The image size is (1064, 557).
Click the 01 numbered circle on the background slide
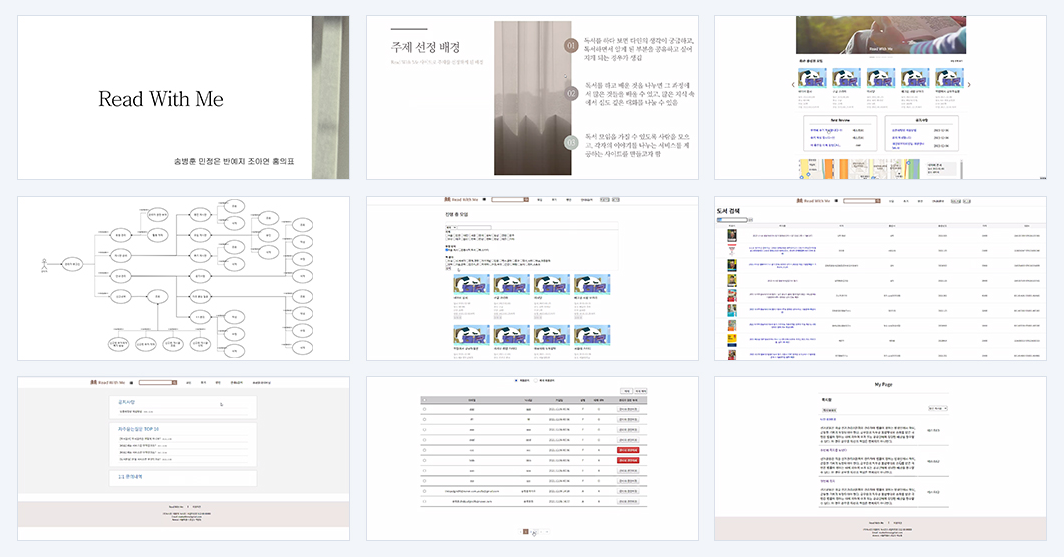tap(571, 45)
